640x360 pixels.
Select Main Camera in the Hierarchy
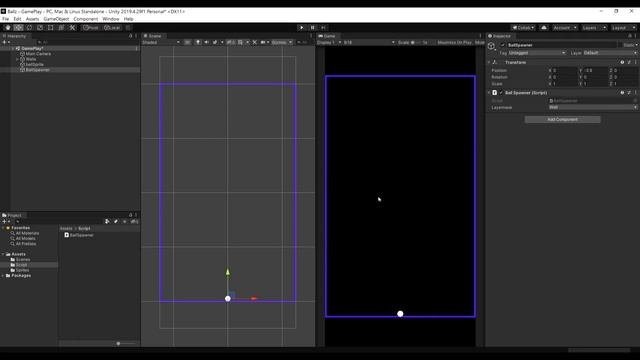(x=38, y=54)
